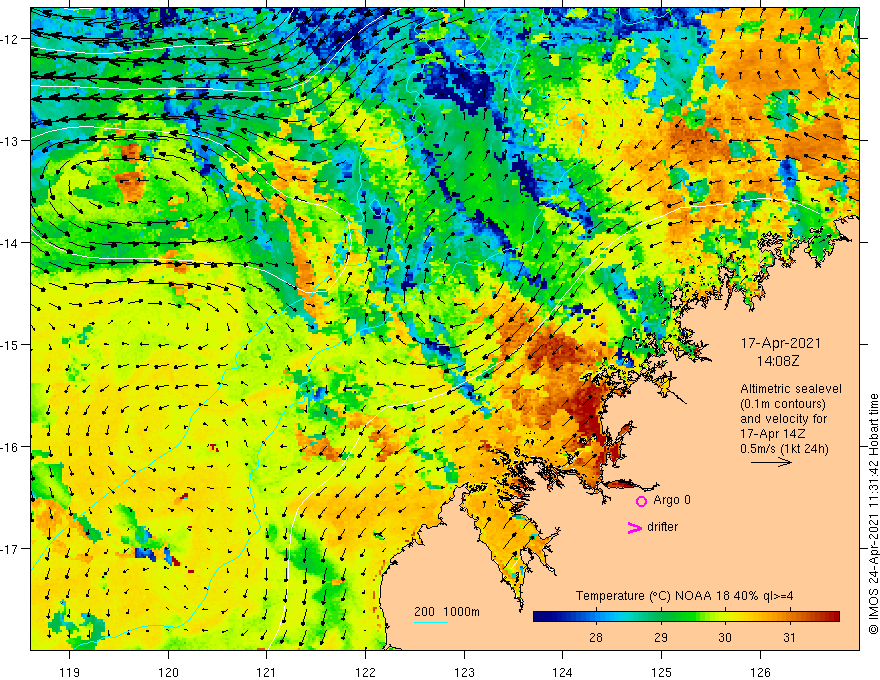
Task: Click the longitude axis label 126
Action: pyautogui.click(x=760, y=672)
